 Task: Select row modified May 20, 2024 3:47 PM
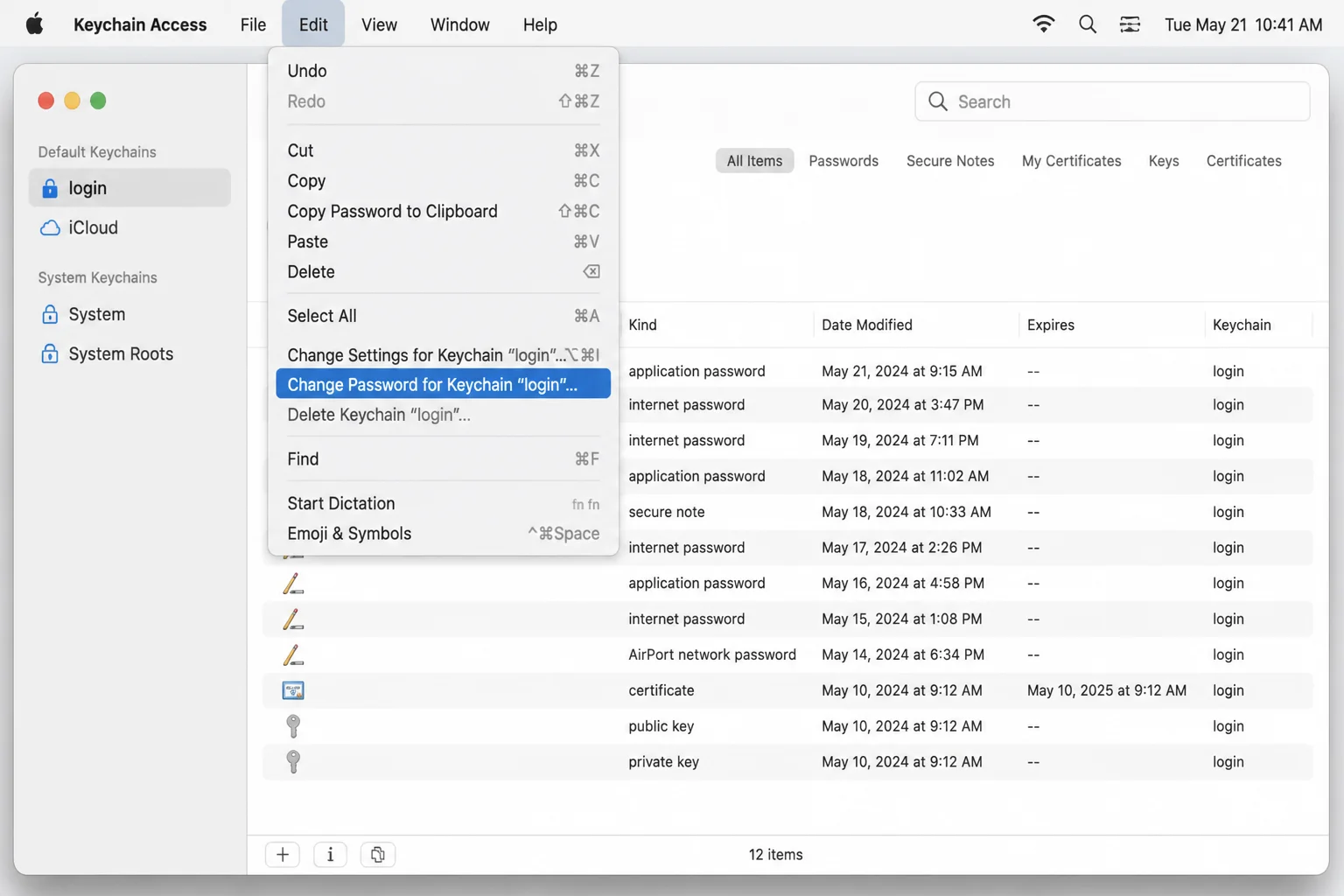tap(787, 405)
